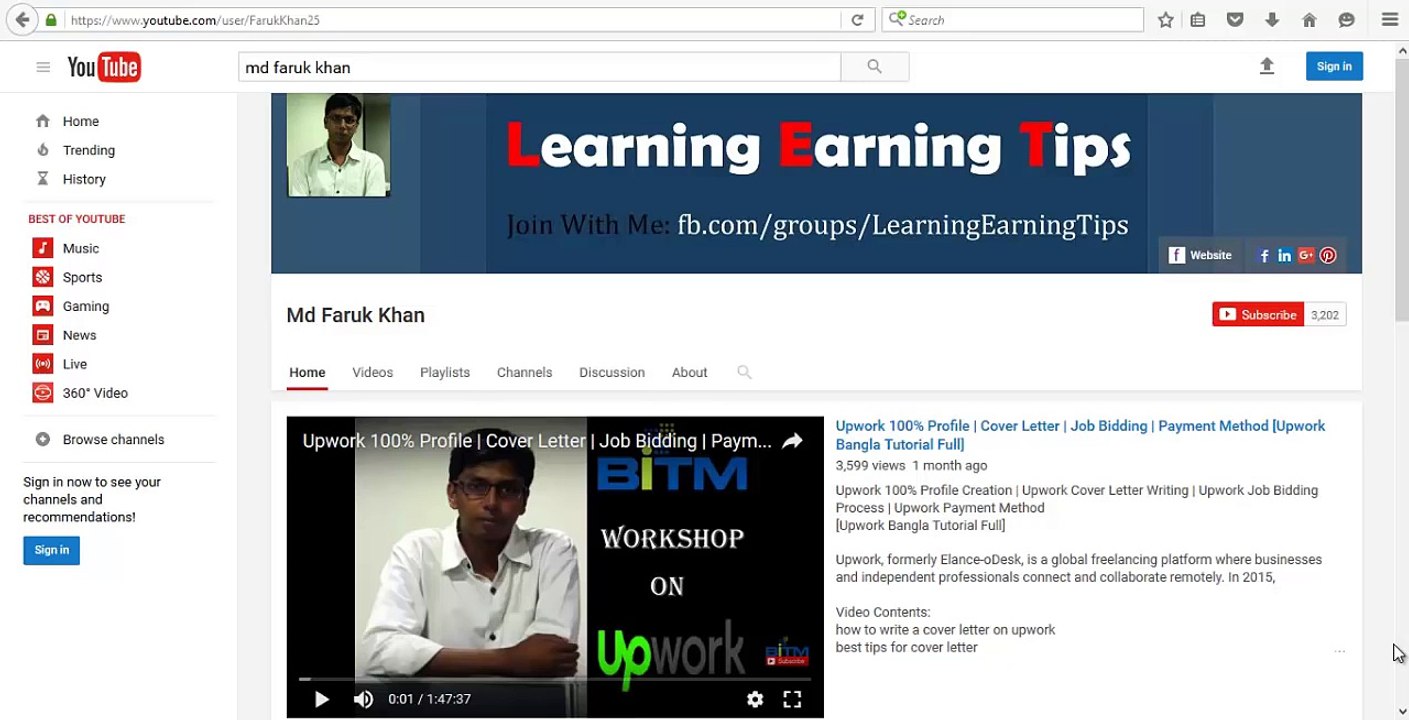Click the 3,599 views text
The image size is (1409, 720).
(x=870, y=465)
